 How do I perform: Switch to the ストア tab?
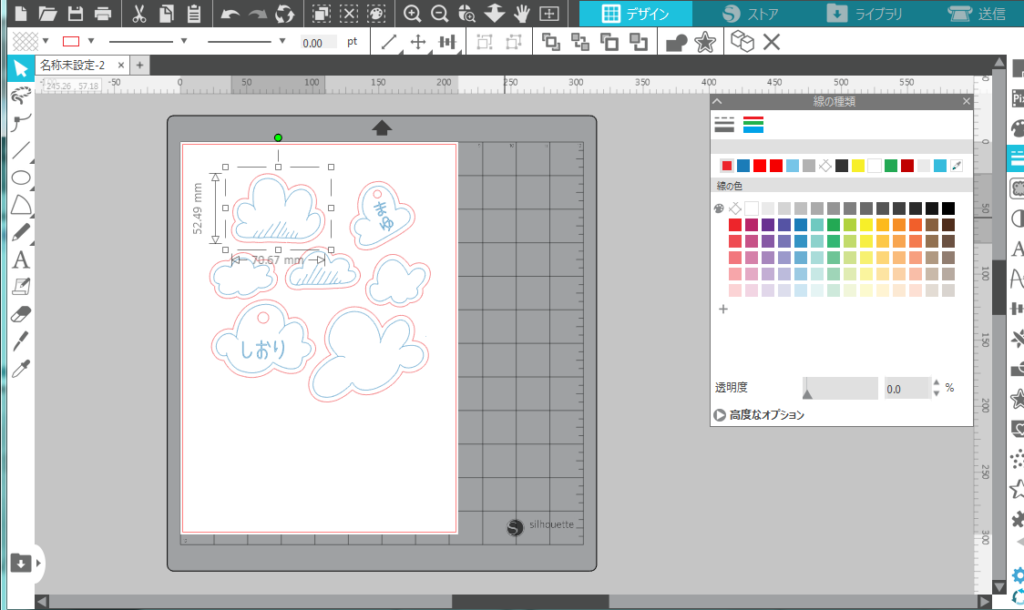pos(750,13)
